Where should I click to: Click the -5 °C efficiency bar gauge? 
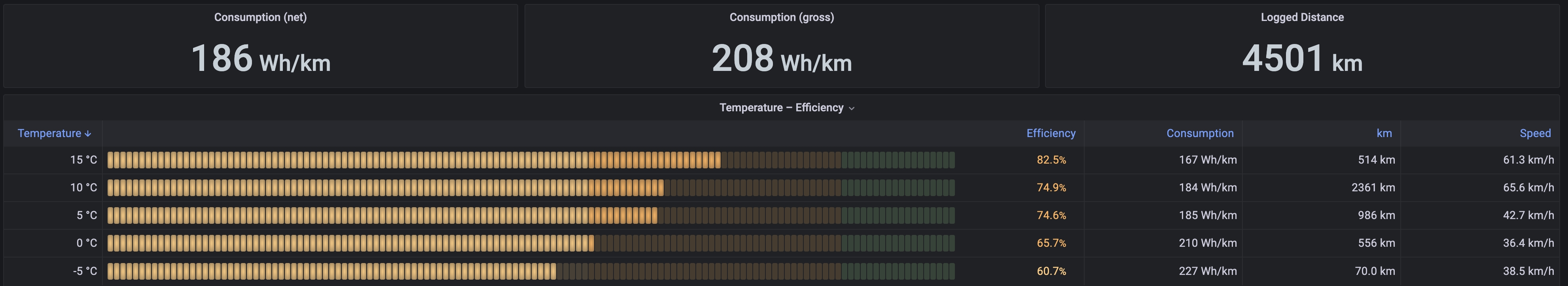(x=531, y=271)
